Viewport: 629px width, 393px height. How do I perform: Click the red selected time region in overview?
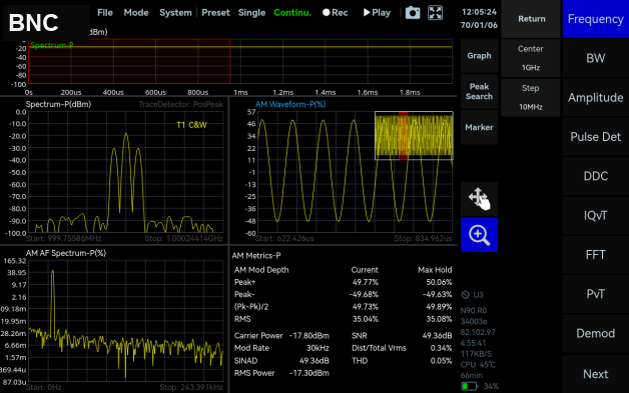click(129, 61)
